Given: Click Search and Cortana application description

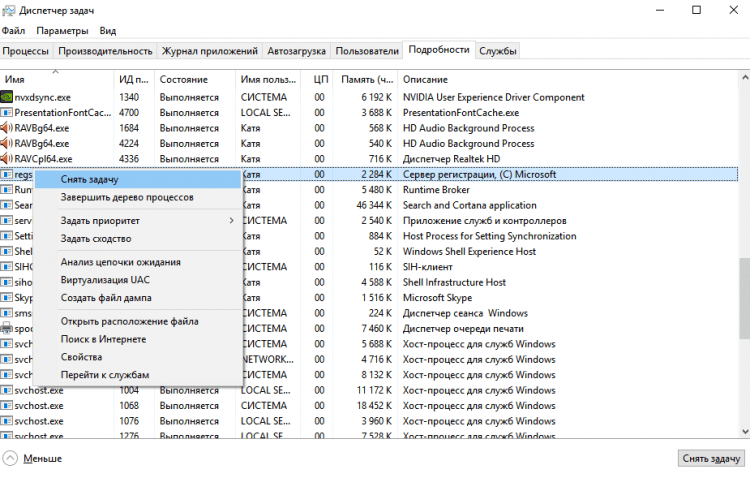Looking at the screenshot, I should (470, 205).
